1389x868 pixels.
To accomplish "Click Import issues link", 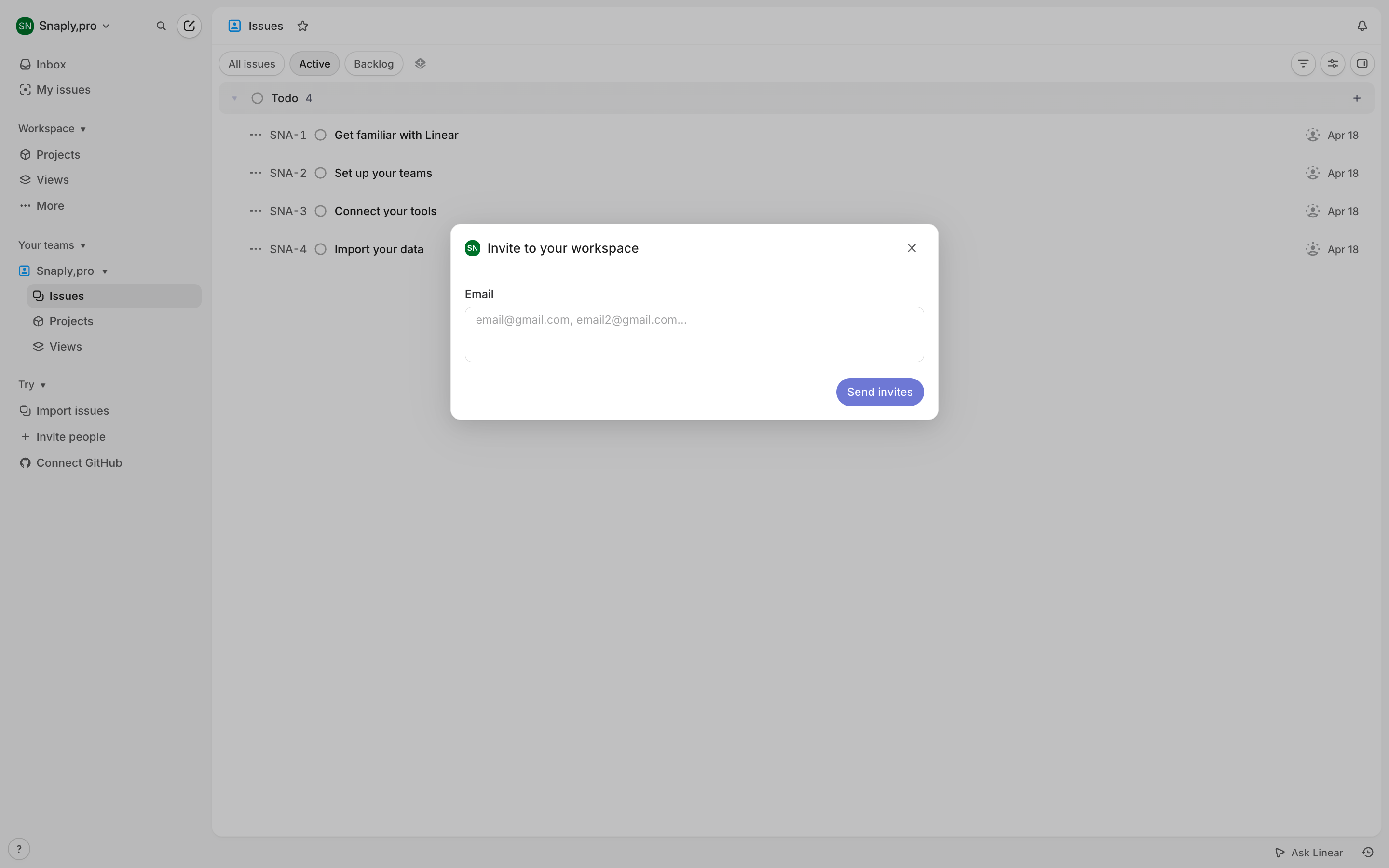I will 64,410.
